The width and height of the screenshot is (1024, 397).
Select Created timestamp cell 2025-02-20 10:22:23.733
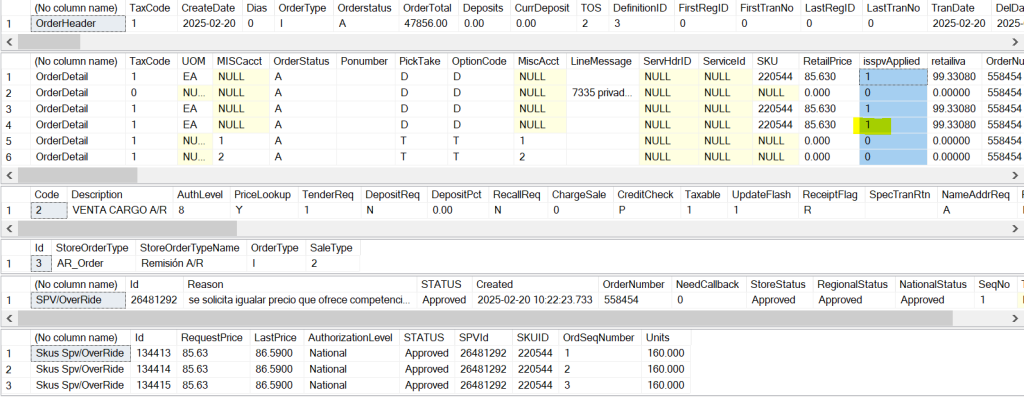pyautogui.click(x=535, y=300)
